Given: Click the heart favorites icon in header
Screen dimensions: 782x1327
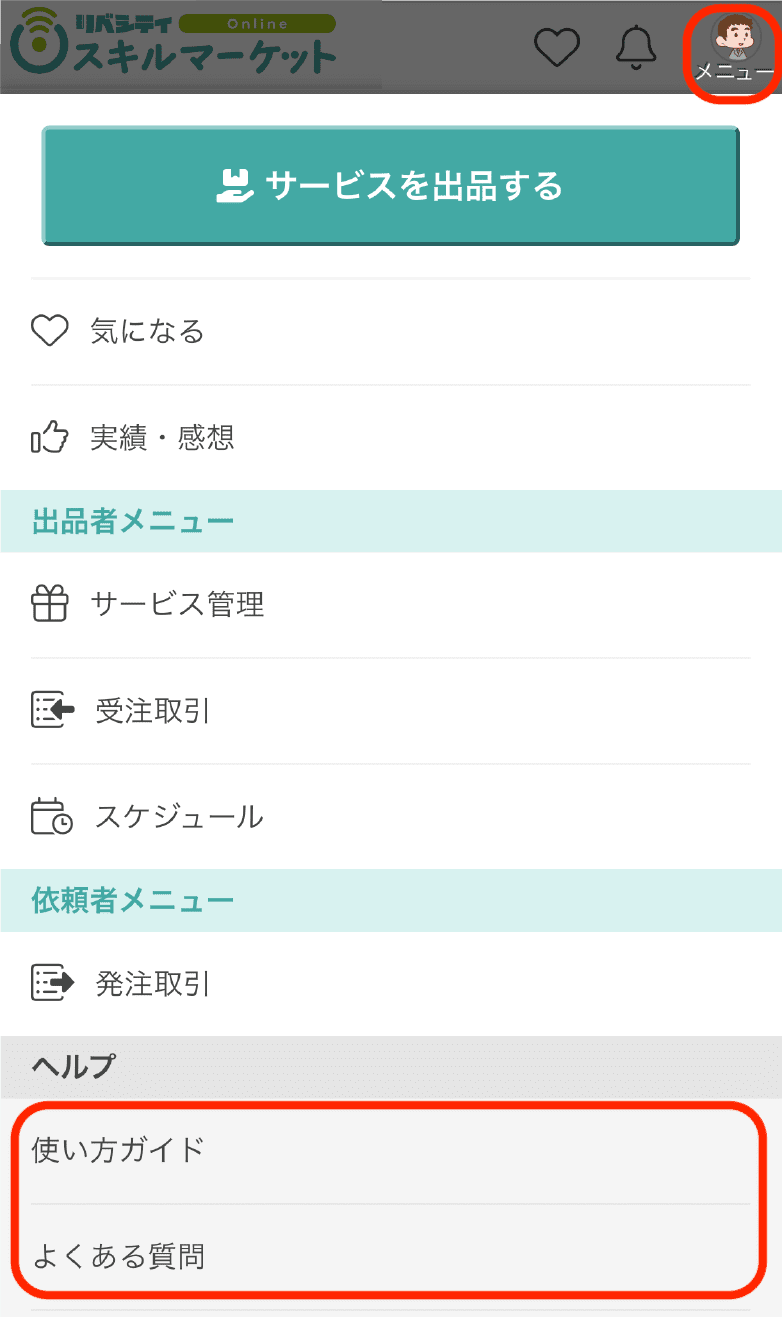Looking at the screenshot, I should pos(557,47).
